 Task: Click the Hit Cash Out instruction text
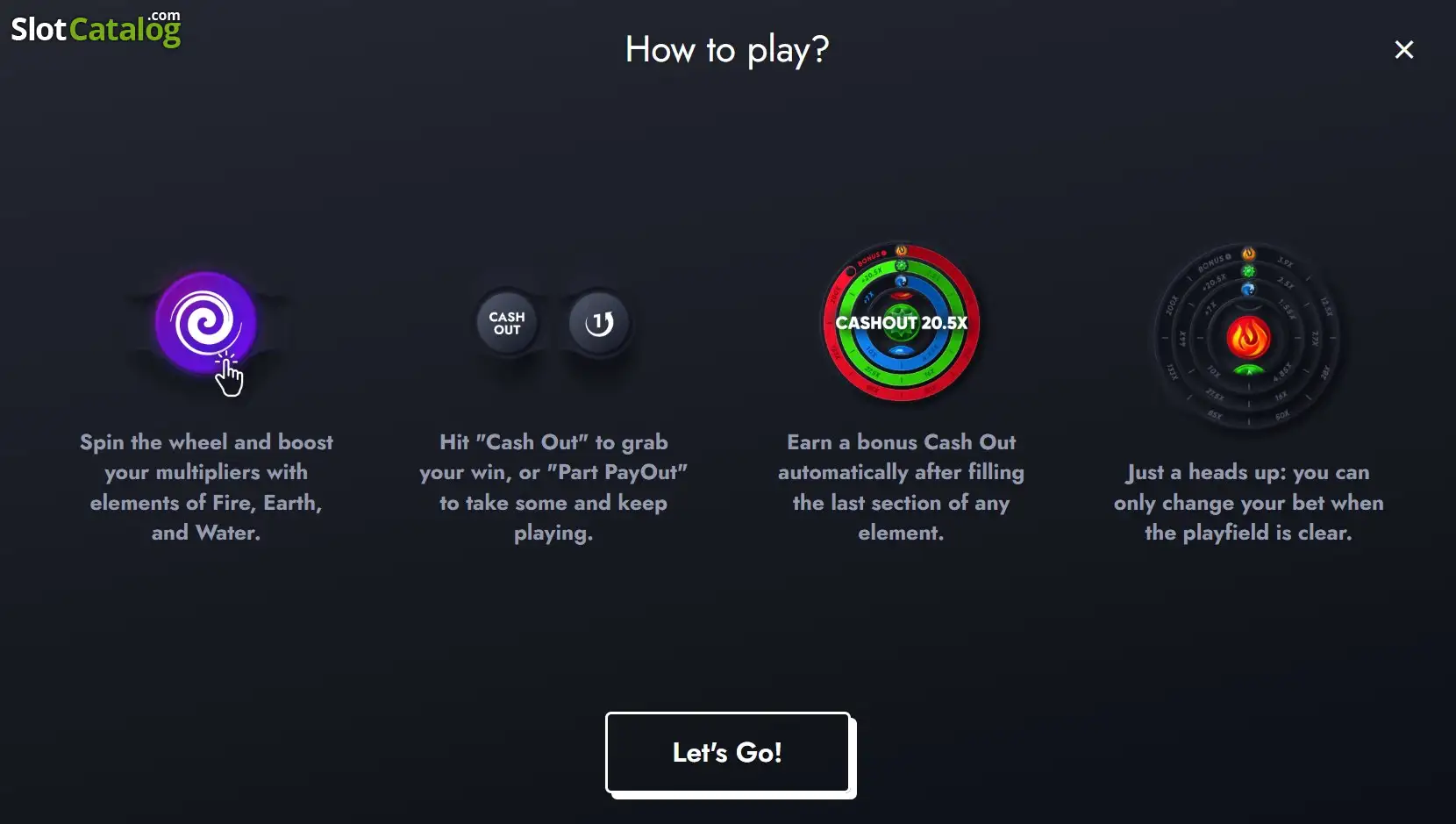[x=553, y=487]
